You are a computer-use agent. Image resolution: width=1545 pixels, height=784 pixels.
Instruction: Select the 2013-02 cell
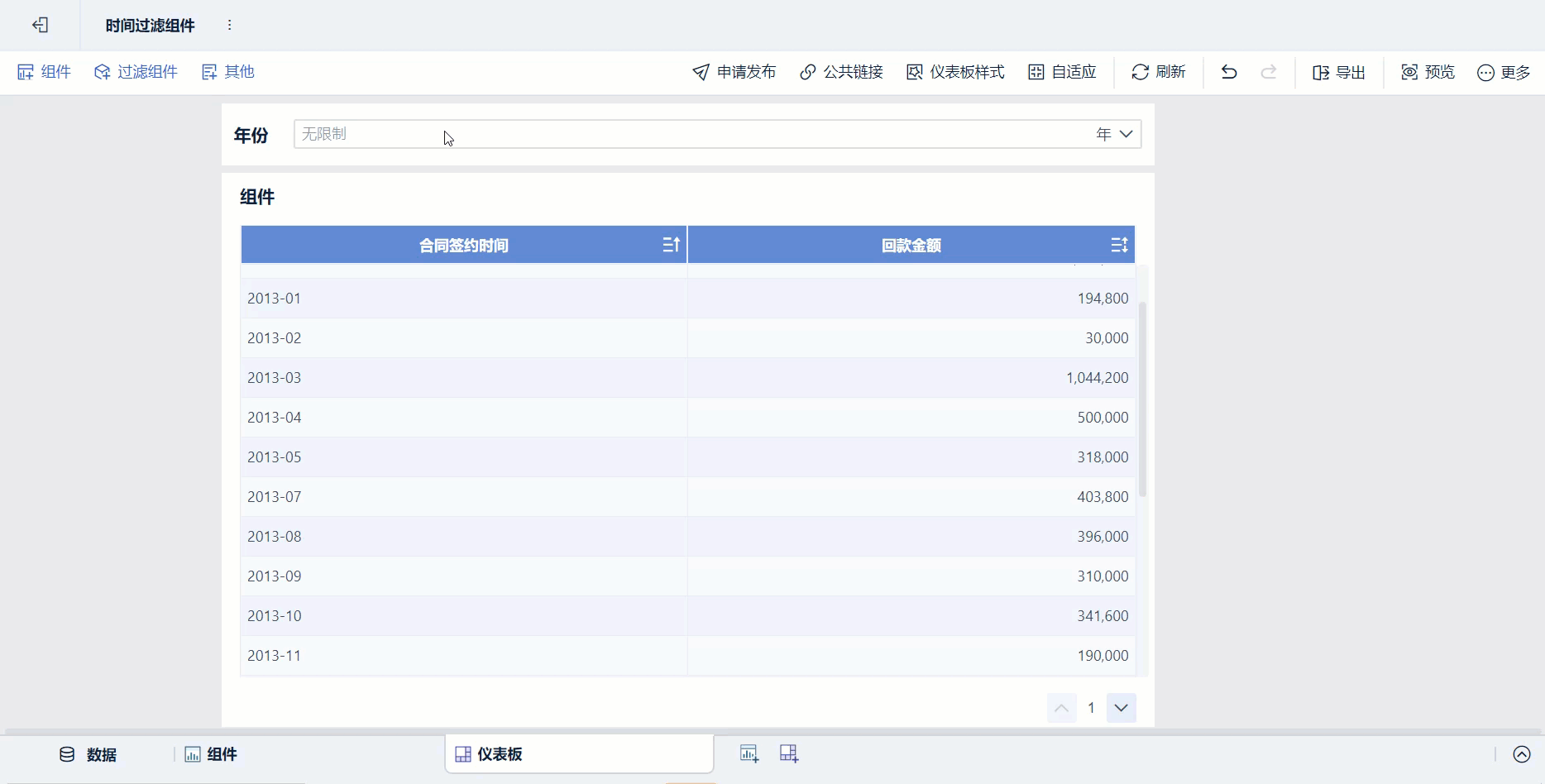(464, 338)
